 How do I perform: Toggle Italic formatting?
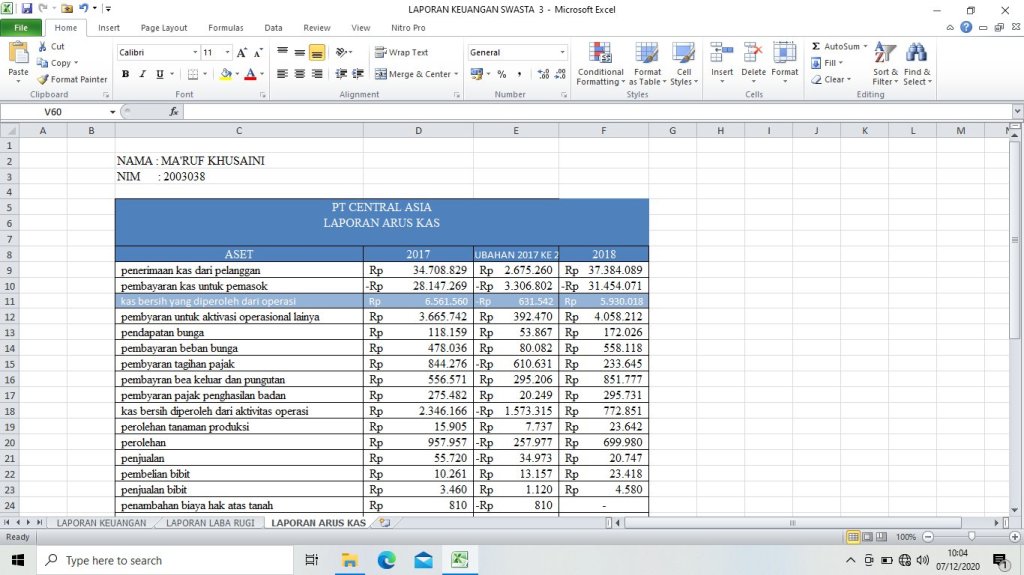pos(143,74)
